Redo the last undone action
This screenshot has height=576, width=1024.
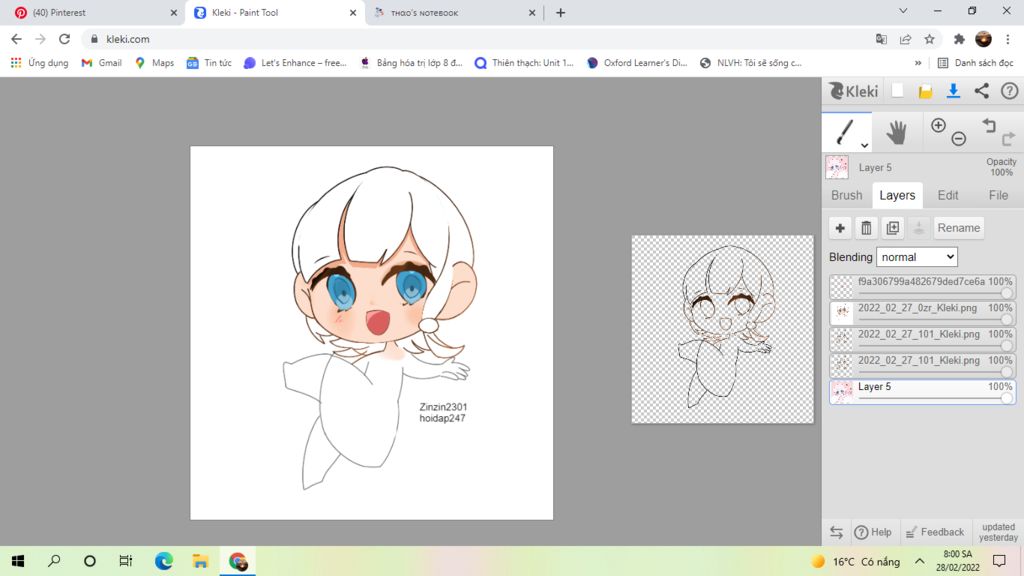click(x=1008, y=138)
